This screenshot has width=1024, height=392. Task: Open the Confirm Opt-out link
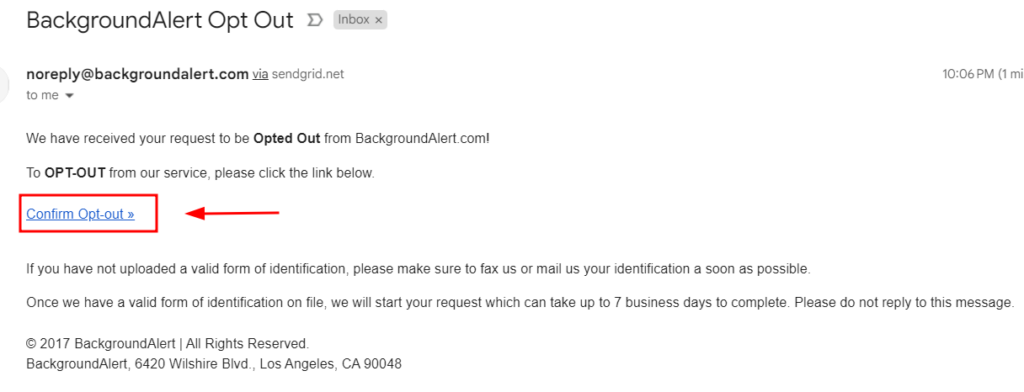80,214
